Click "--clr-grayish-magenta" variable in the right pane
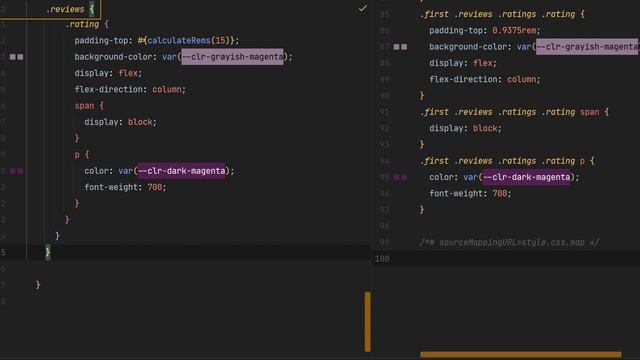Viewport: 640px width, 360px height. click(587, 47)
